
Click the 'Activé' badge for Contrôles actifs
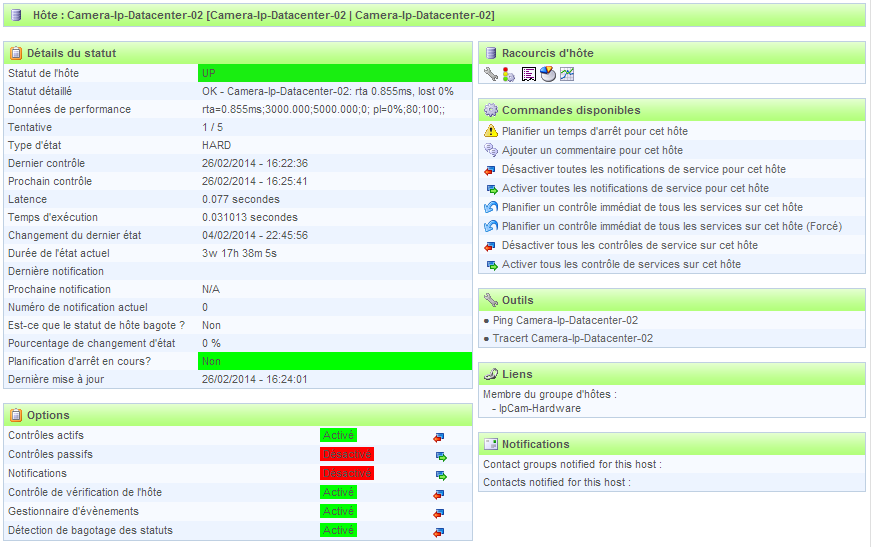point(338,435)
